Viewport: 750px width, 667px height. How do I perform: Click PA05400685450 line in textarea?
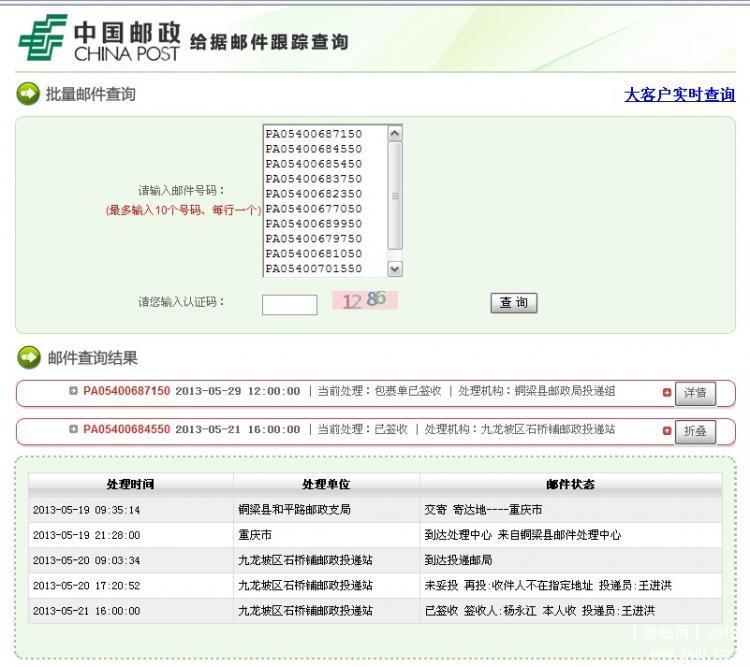(x=314, y=164)
